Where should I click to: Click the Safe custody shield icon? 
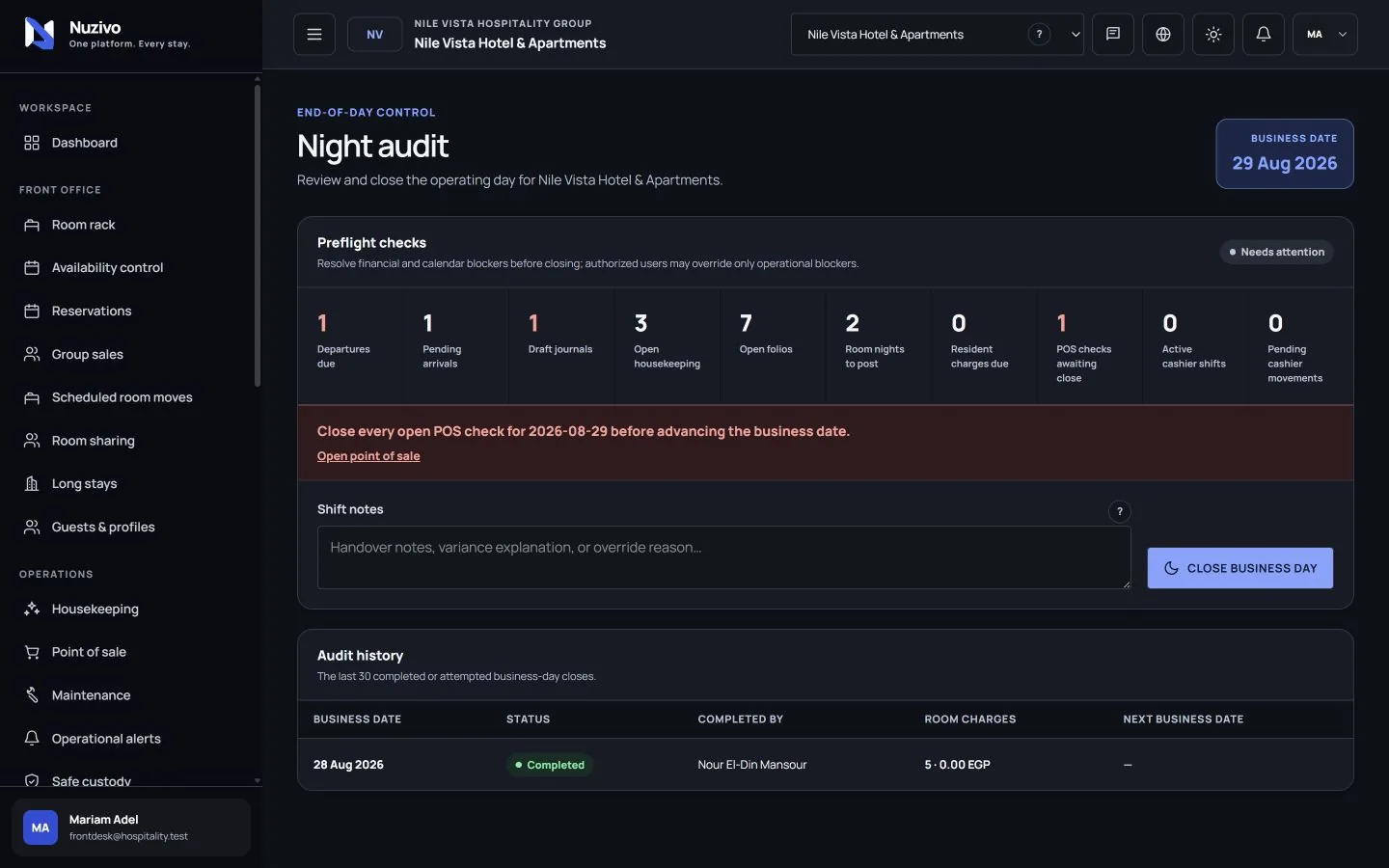click(32, 781)
